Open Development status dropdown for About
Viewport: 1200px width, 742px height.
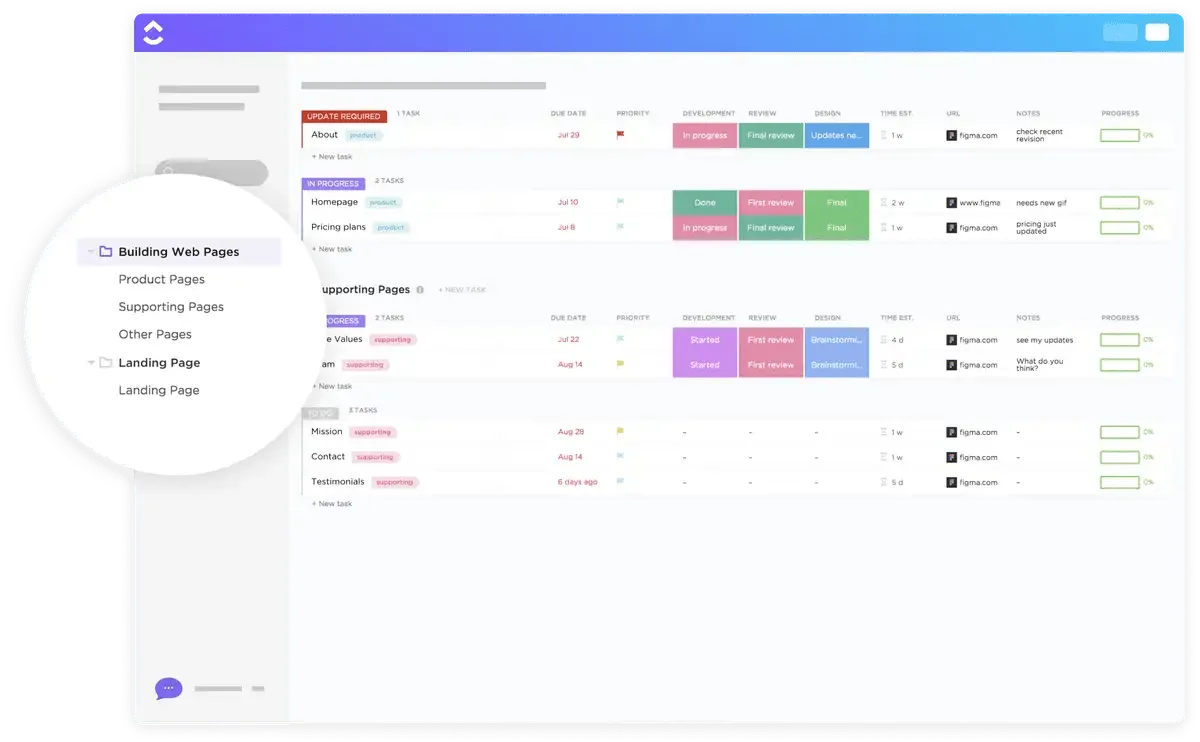point(705,135)
